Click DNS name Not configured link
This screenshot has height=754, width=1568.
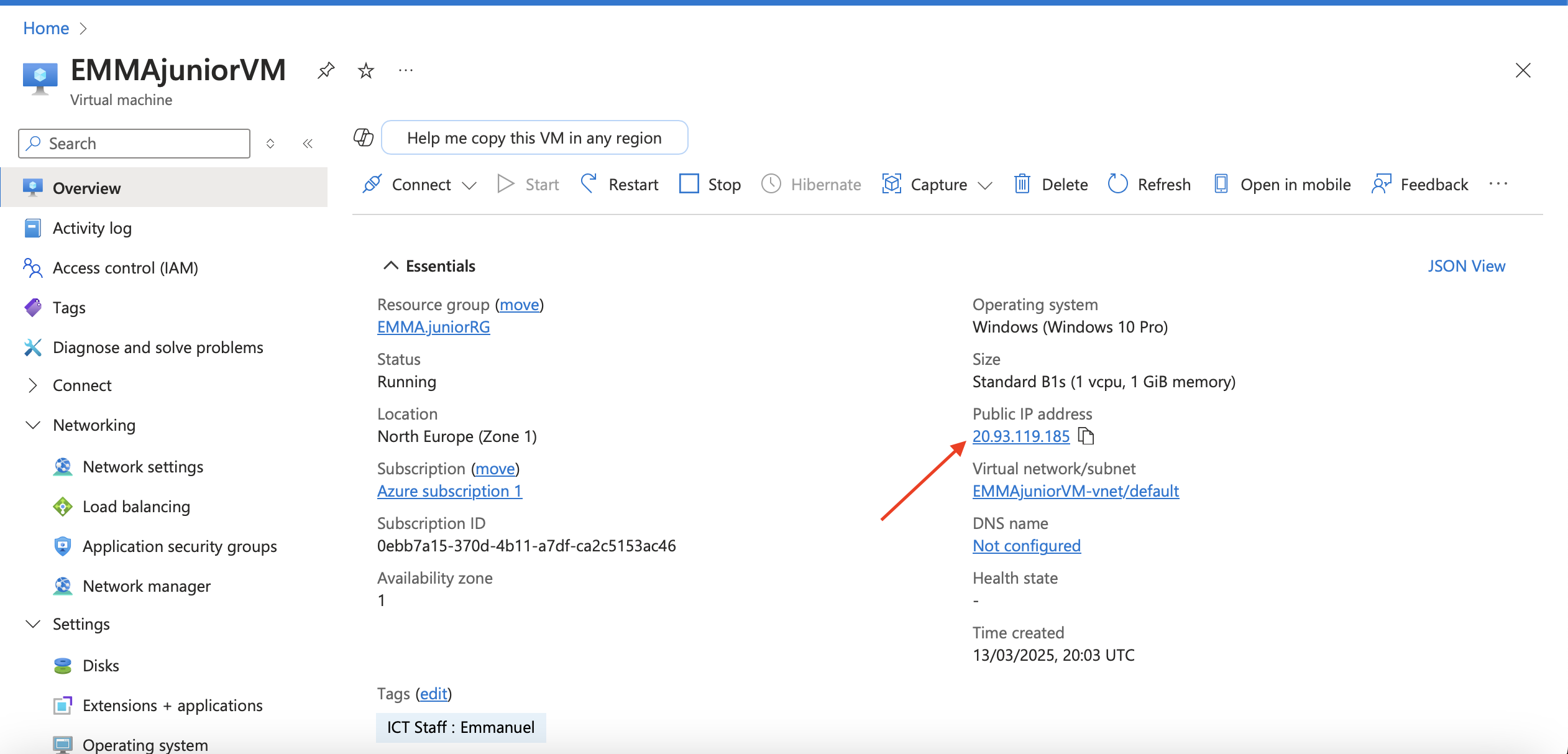click(1027, 546)
